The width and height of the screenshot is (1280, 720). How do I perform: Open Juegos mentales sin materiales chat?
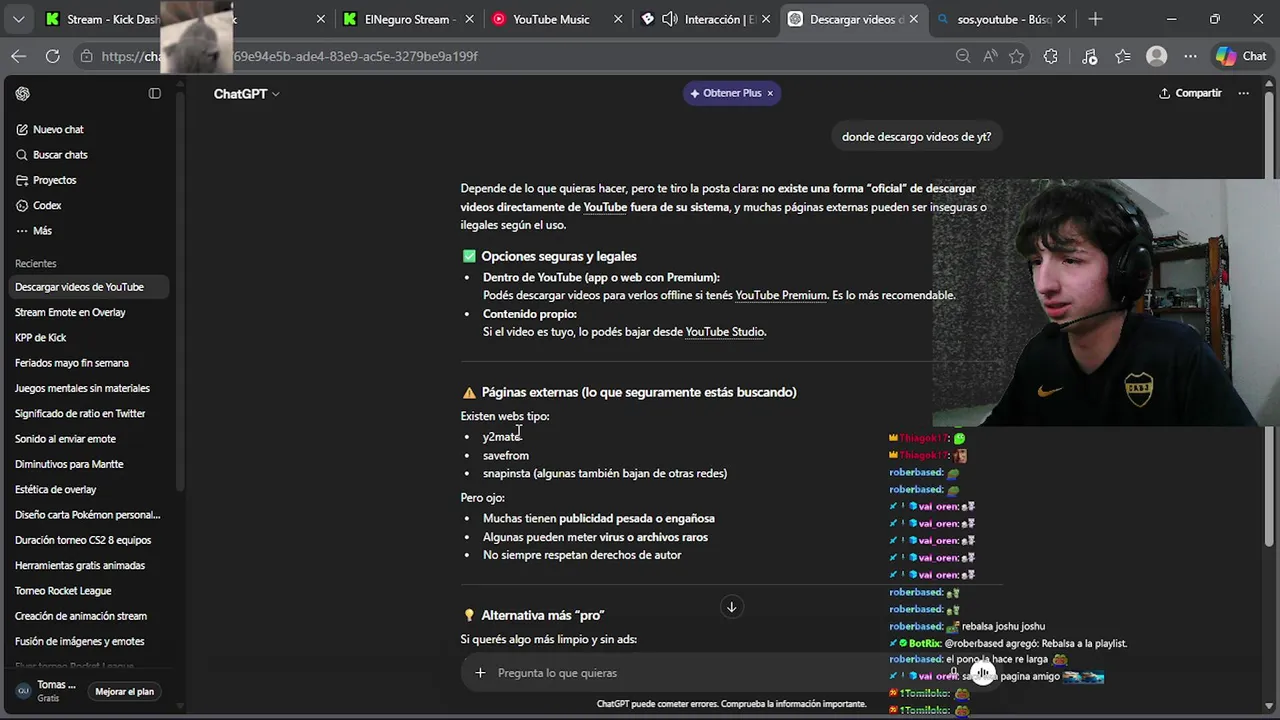[86, 388]
